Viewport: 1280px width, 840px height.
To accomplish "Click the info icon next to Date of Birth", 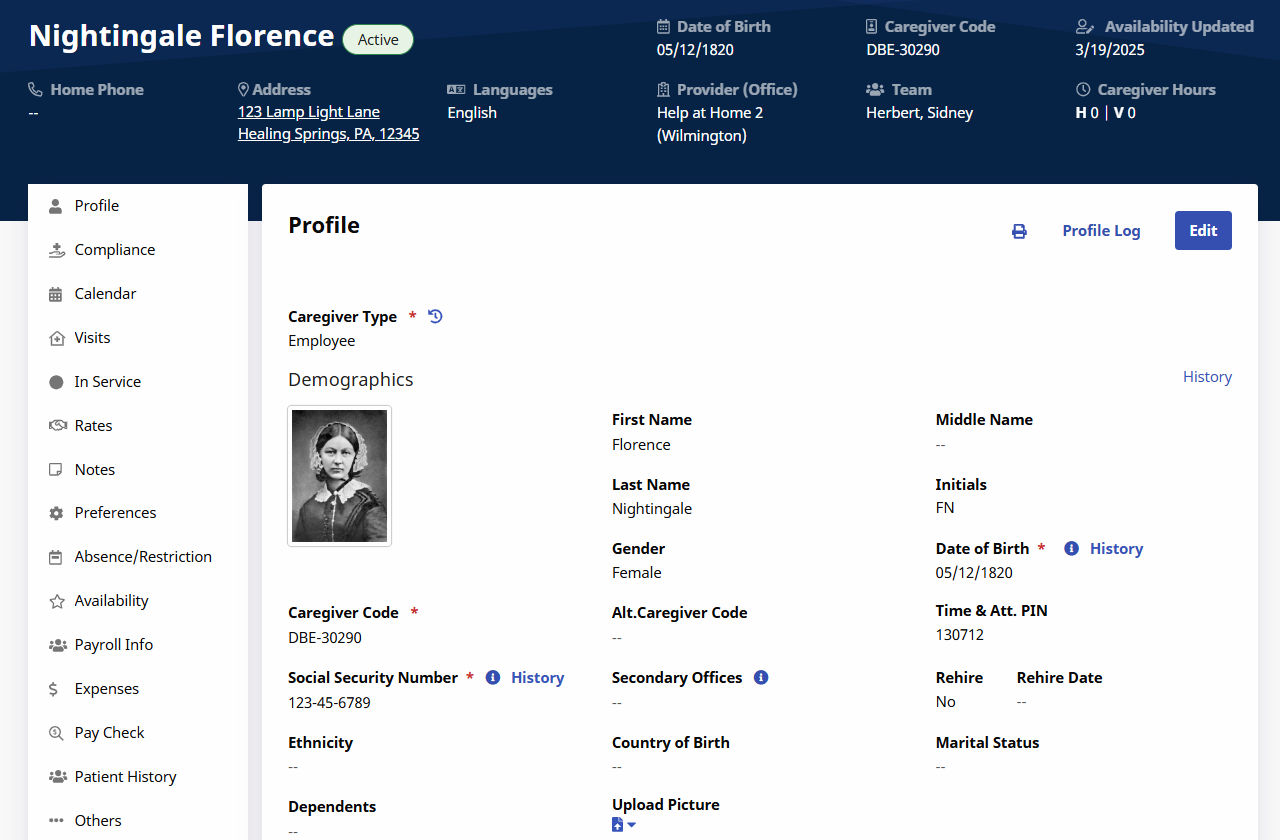I will [1071, 548].
